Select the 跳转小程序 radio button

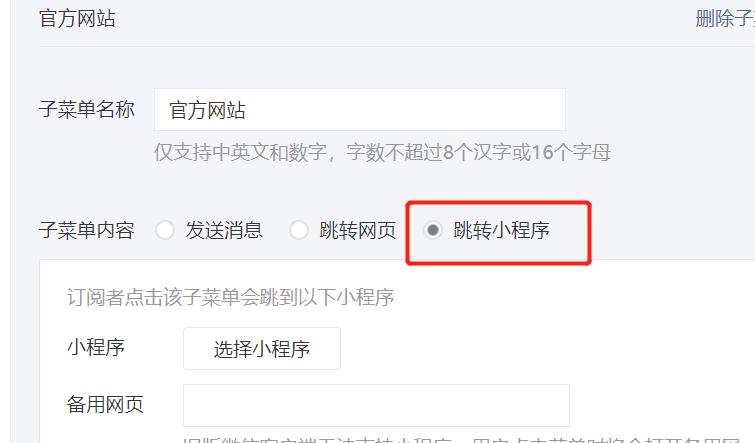pos(432,230)
